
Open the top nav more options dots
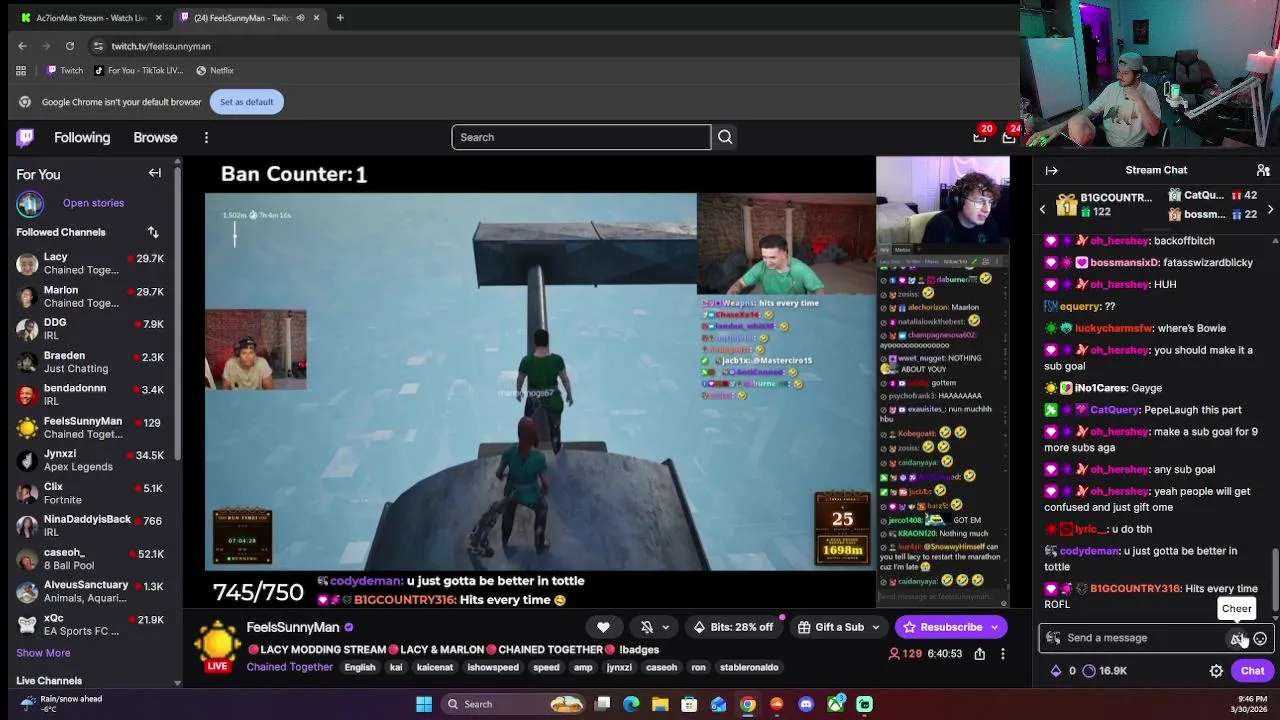coord(206,137)
